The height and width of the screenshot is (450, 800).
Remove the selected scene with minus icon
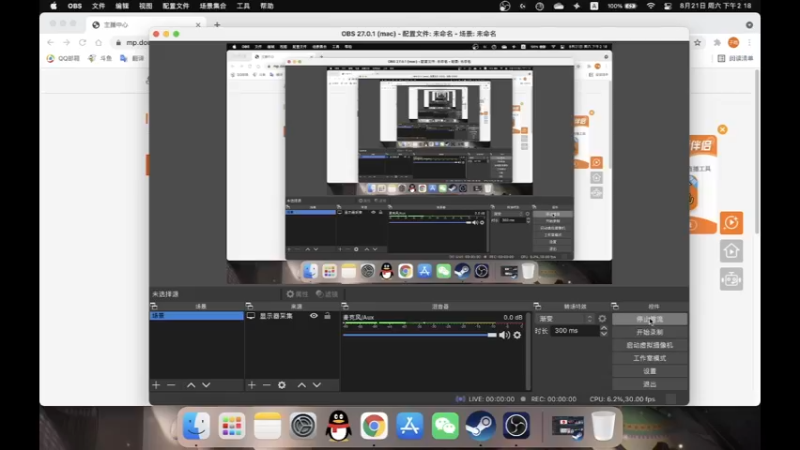171,385
